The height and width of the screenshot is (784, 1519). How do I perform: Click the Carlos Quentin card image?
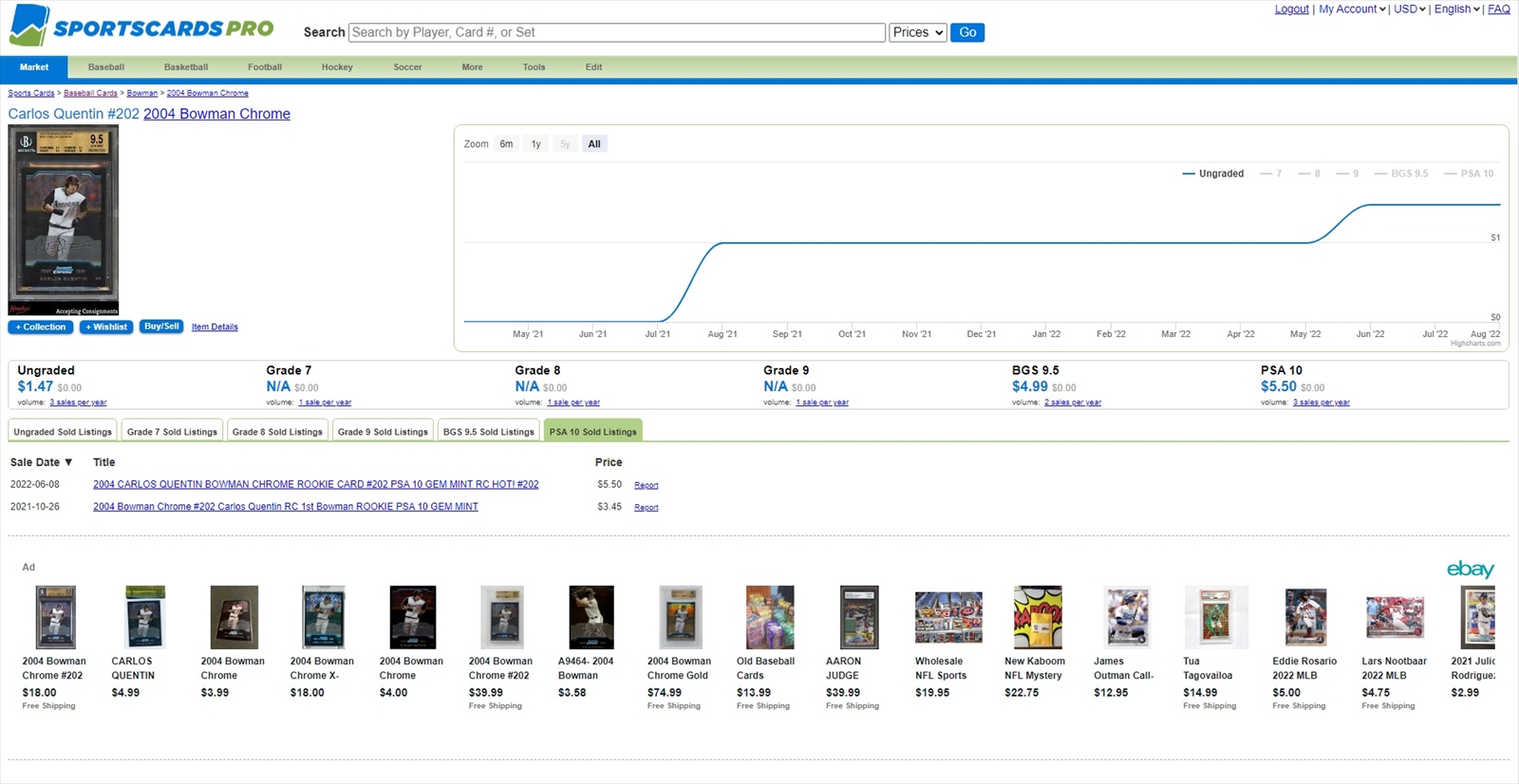(x=64, y=220)
